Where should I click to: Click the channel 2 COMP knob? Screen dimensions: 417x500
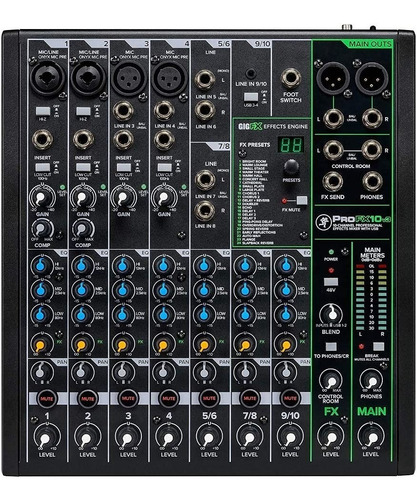[x=83, y=229]
